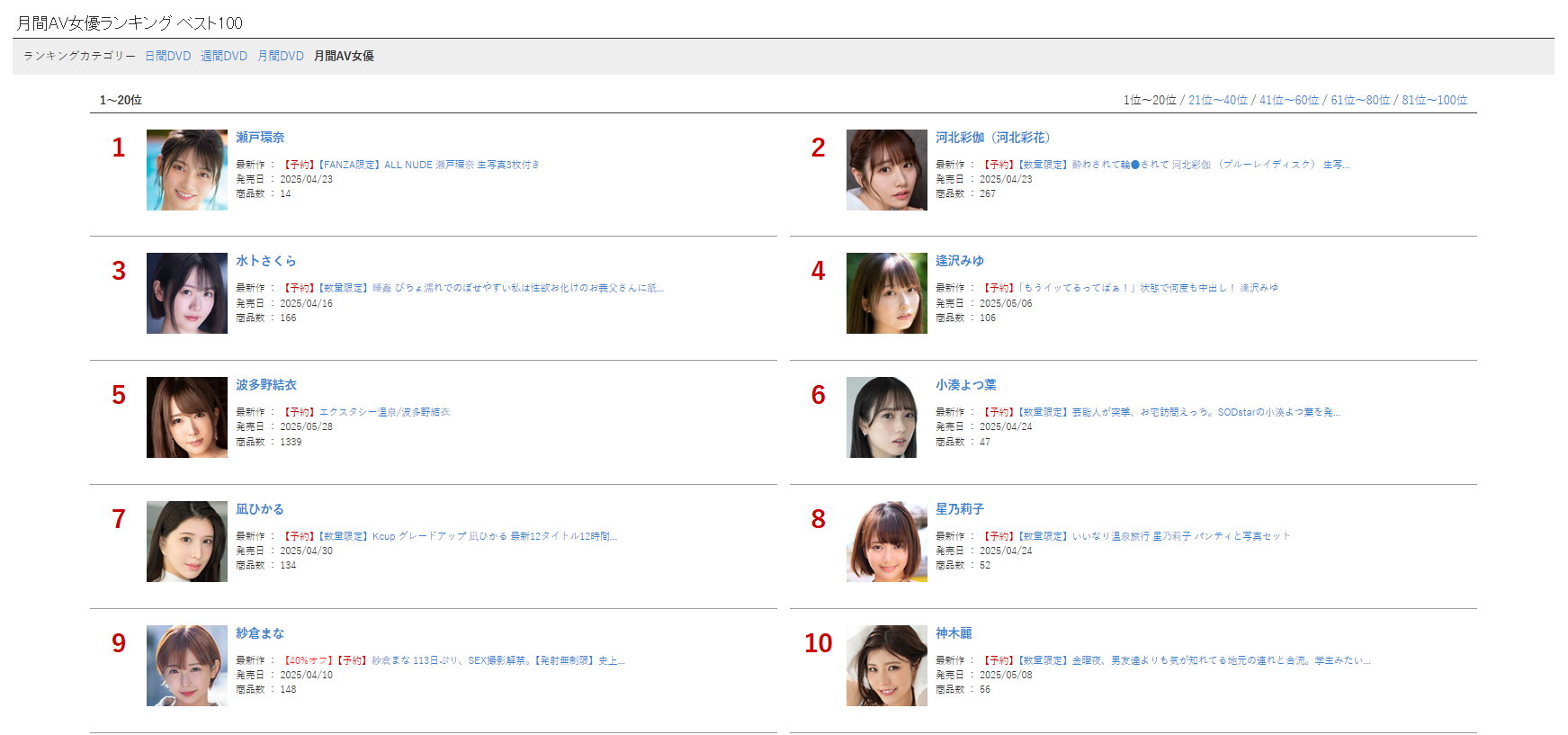This screenshot has width=1568, height=735.
Task: Open the rank 10 thumbnail image
Action: tap(887, 666)
